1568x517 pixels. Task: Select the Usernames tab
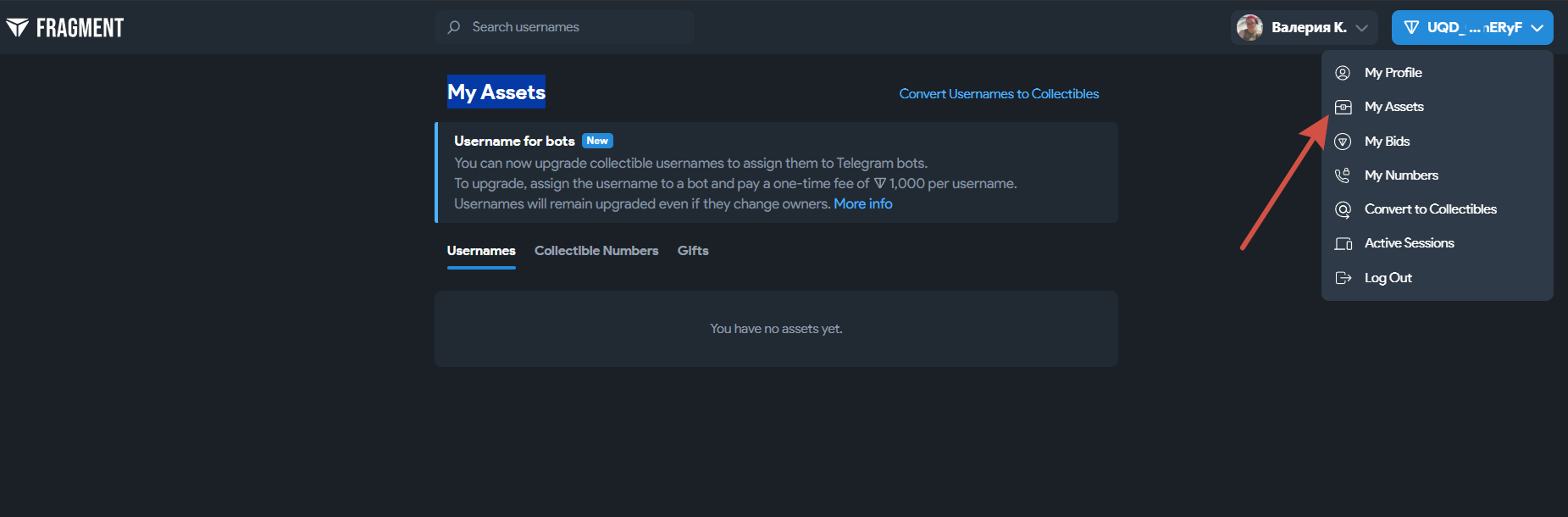pos(481,251)
